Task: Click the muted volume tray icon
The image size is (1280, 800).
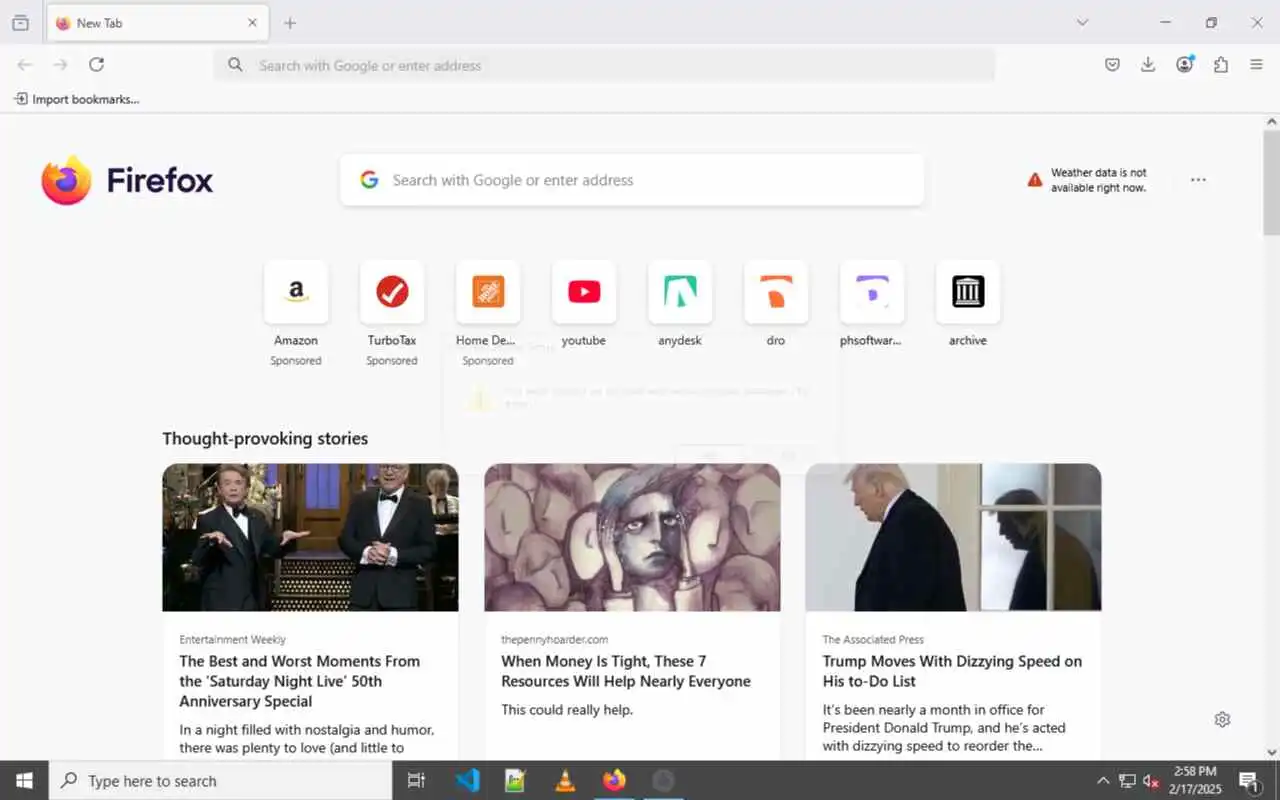Action: tap(1151, 781)
